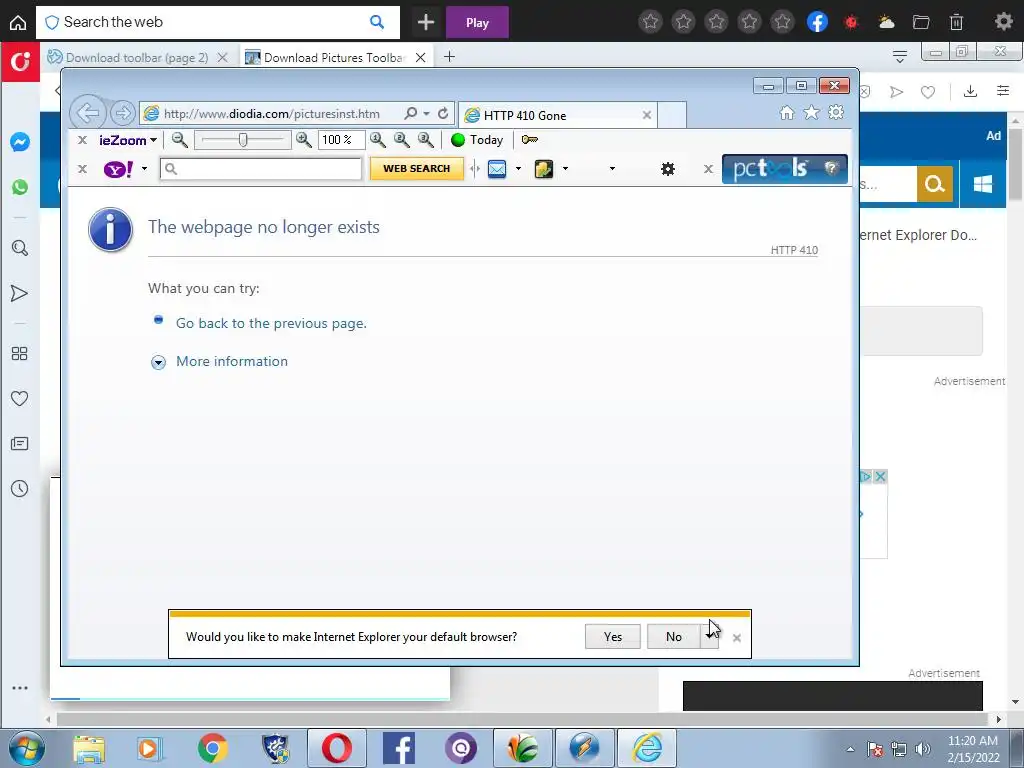1024x768 pixels.
Task: Click the Yahoo toolbar search field
Action: click(261, 169)
